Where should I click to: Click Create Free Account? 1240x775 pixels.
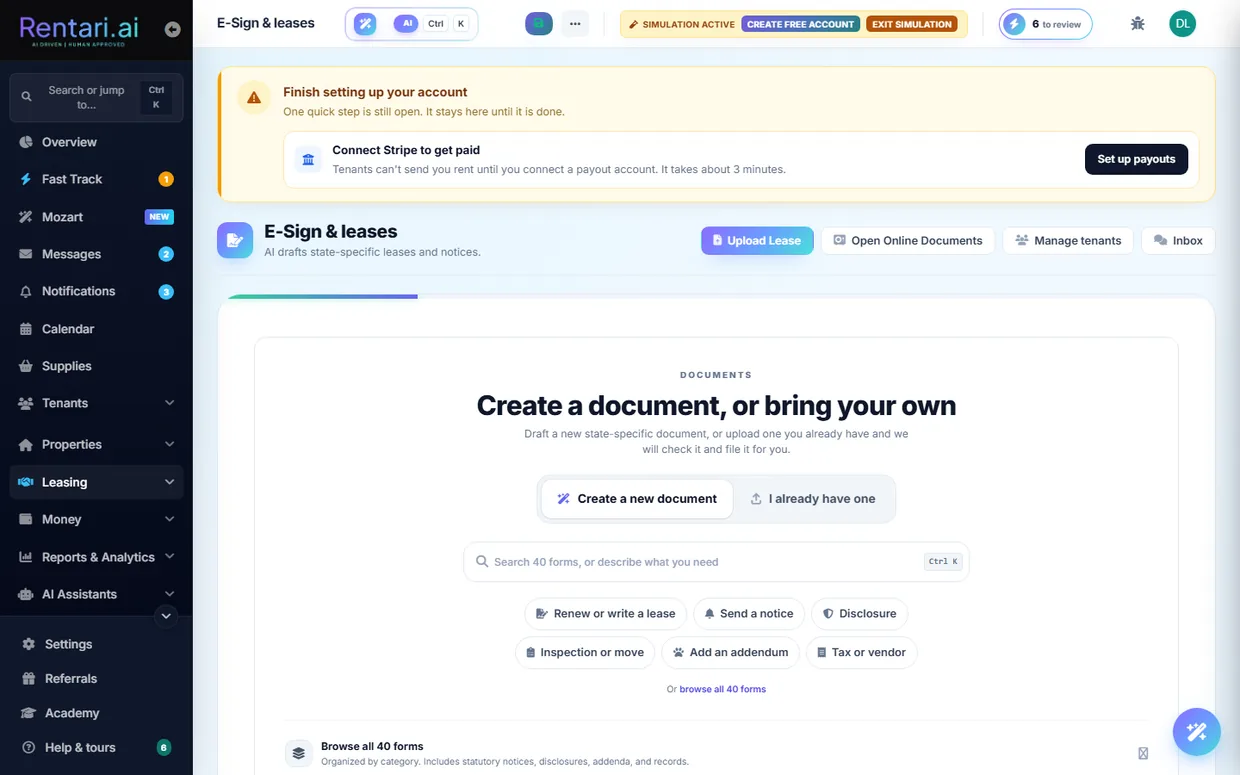tap(801, 24)
